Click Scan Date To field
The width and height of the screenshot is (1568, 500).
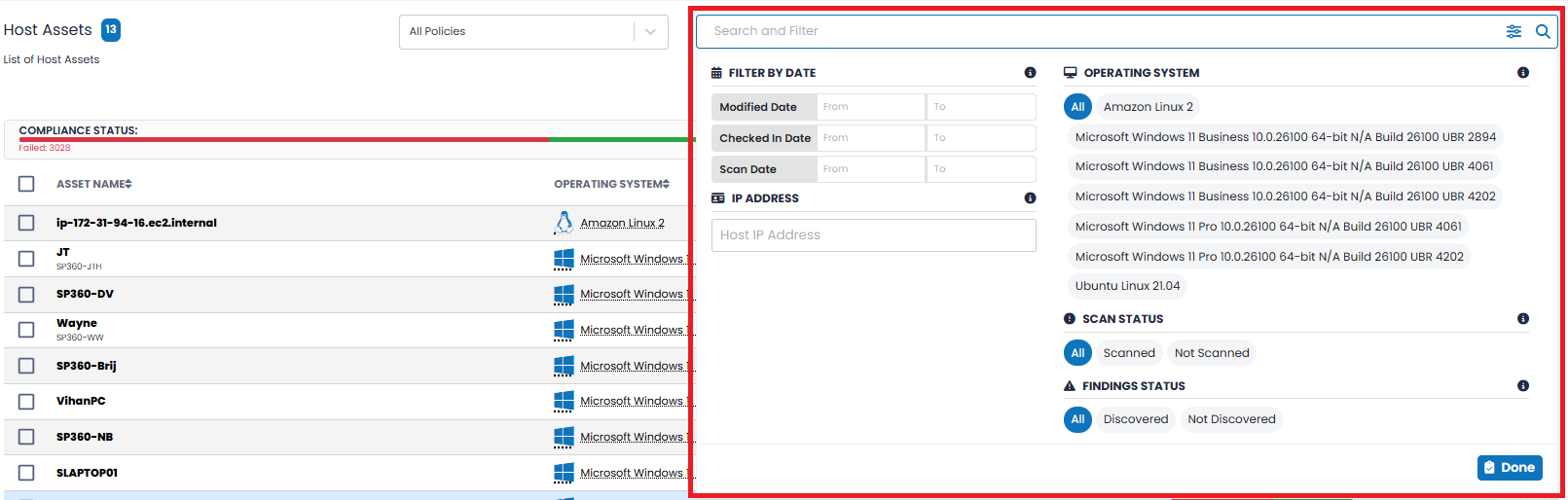(x=981, y=169)
